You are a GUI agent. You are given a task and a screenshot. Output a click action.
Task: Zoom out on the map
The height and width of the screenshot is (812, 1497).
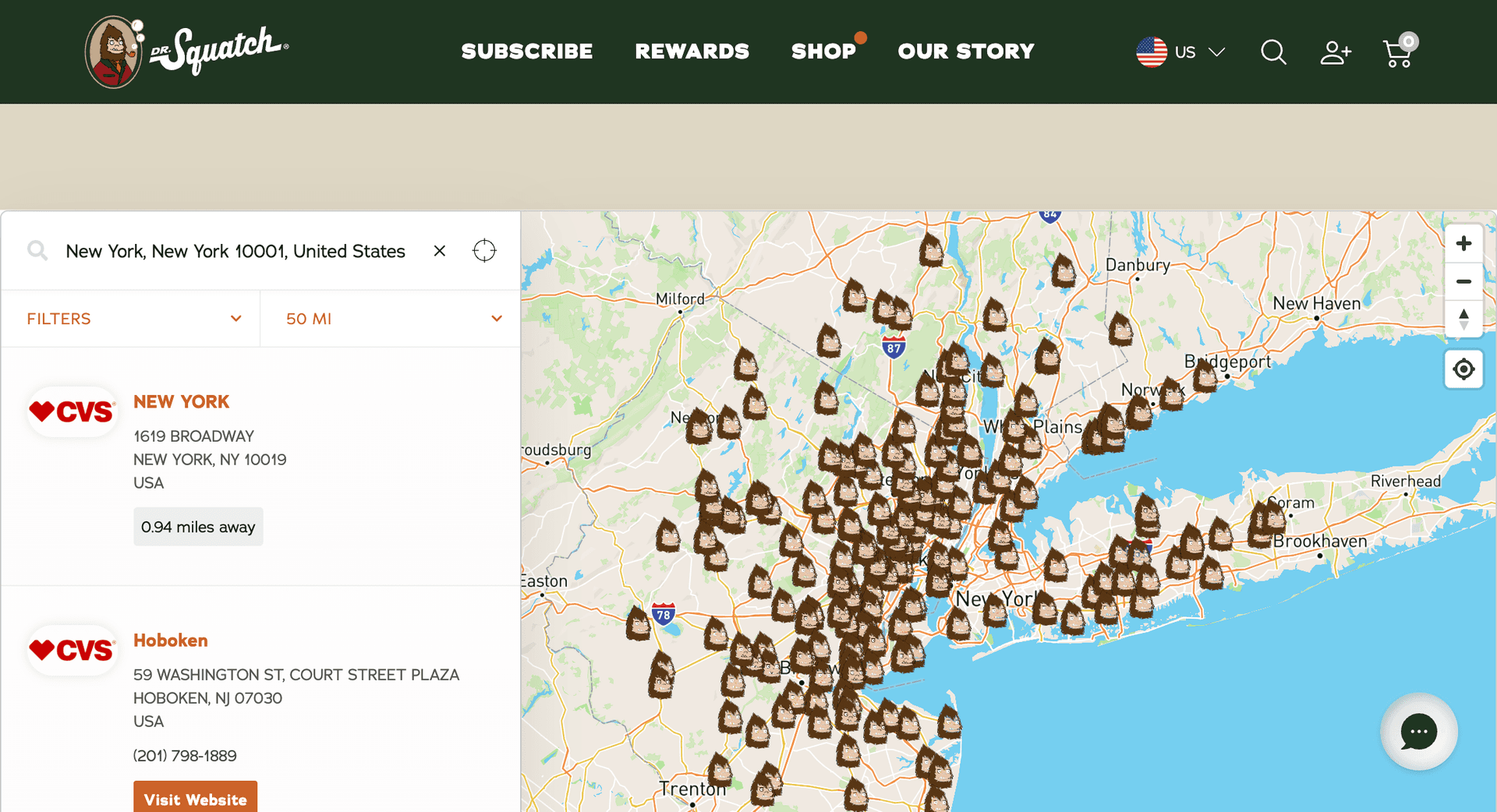tap(1464, 282)
